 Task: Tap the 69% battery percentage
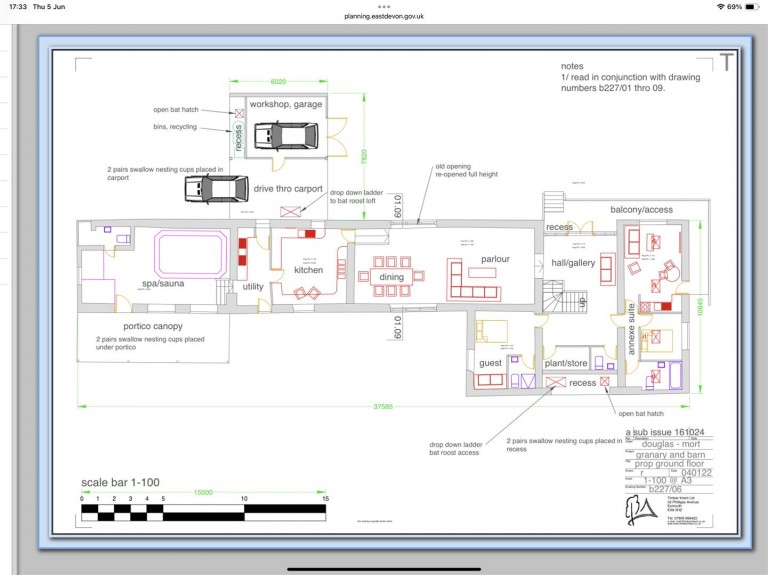(x=734, y=7)
